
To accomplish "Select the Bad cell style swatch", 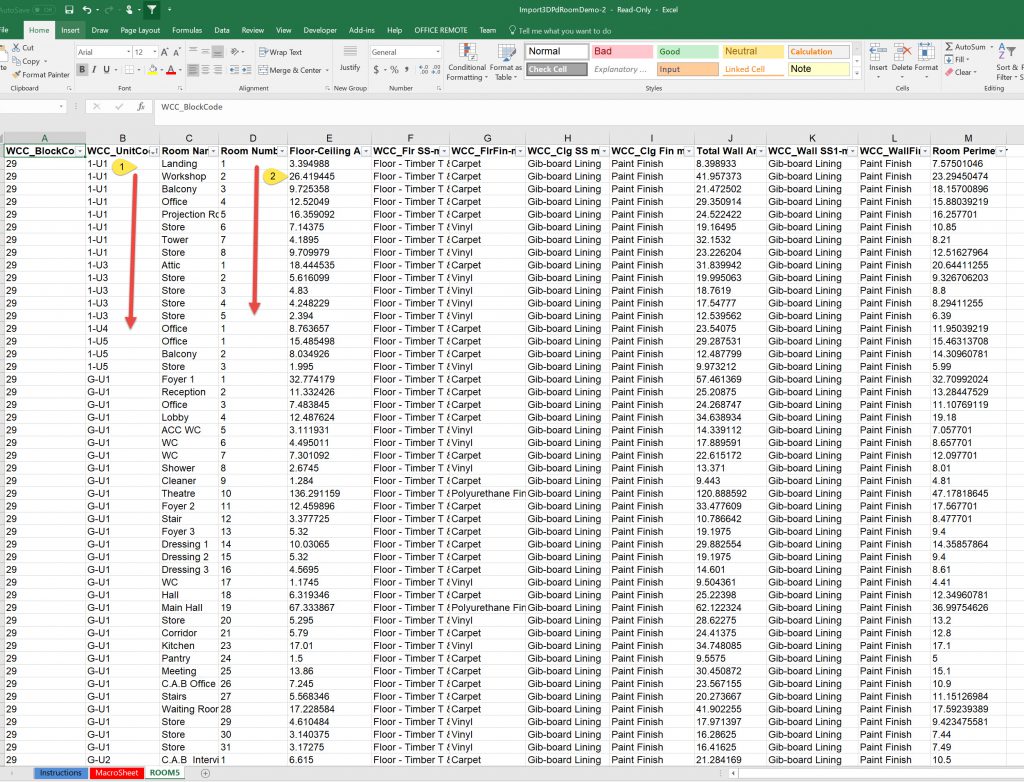I will [621, 51].
